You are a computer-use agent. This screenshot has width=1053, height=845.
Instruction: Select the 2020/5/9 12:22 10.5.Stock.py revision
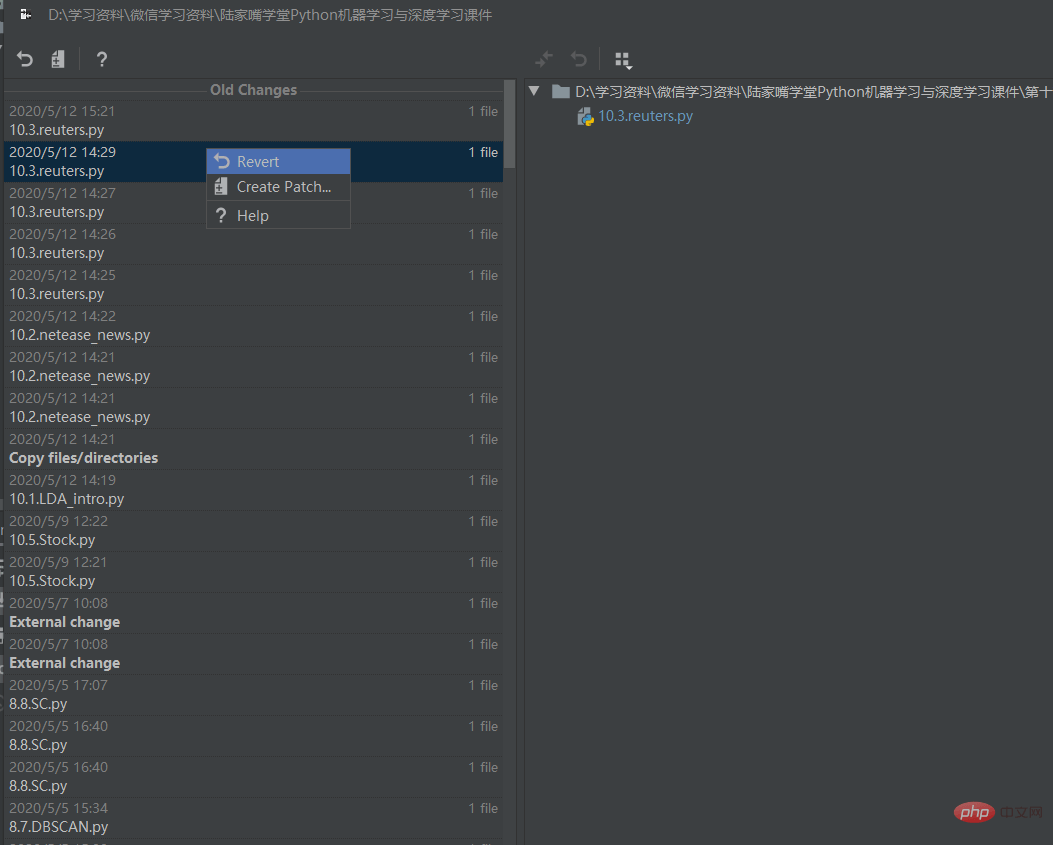(x=253, y=530)
